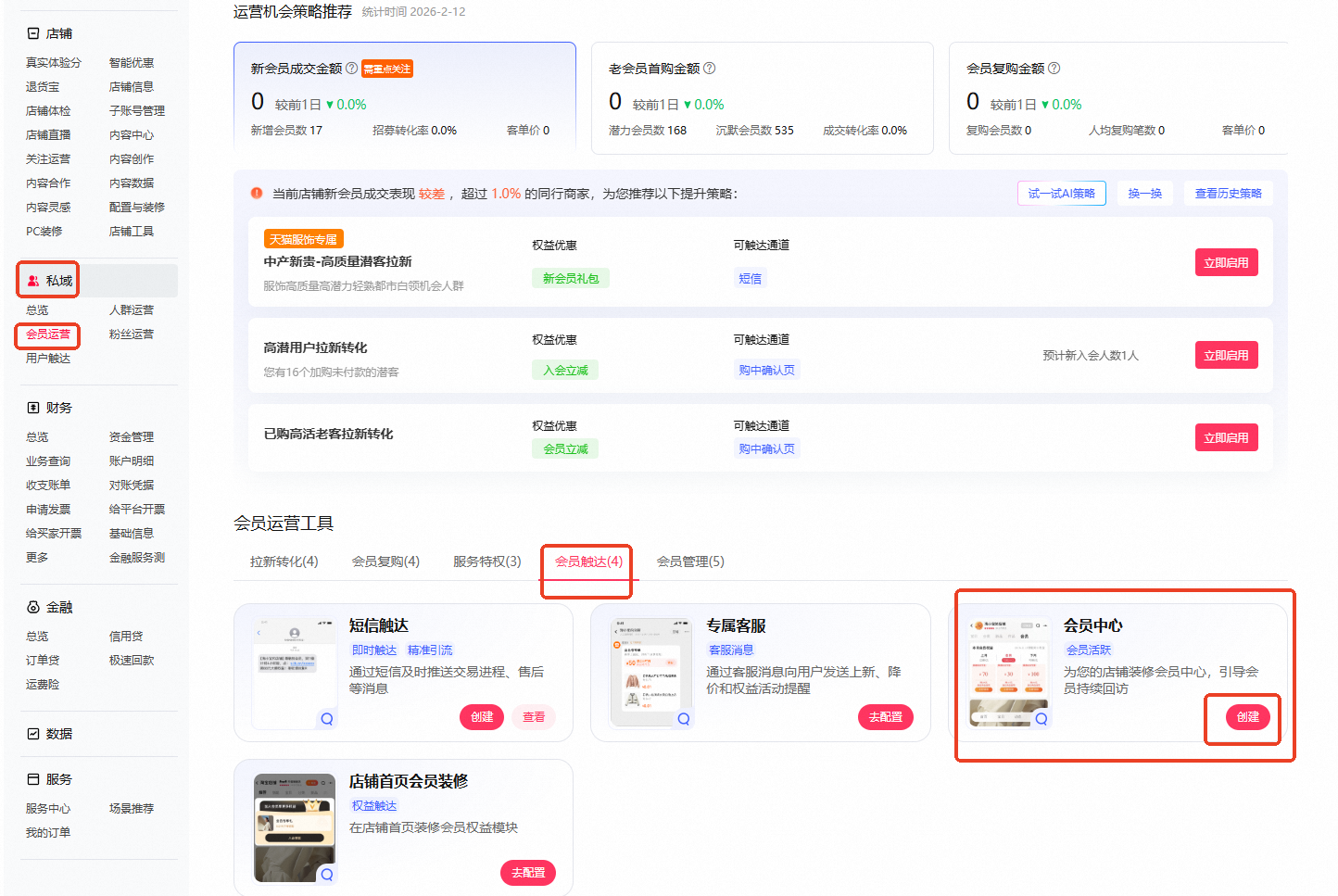
Task: Click the 服务 section icon
Action: [x=33, y=779]
